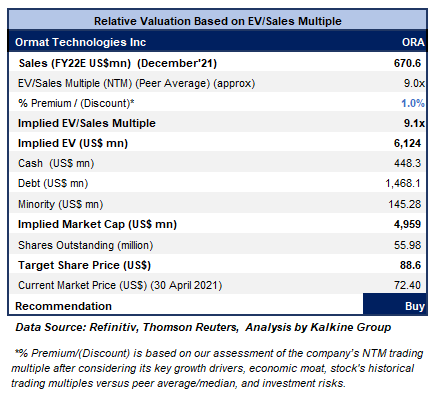Image resolution: width=436 pixels, height=406 pixels.
Task: Click the Implied EV/Sales Multiple 9.1x cell
Action: [x=414, y=123]
